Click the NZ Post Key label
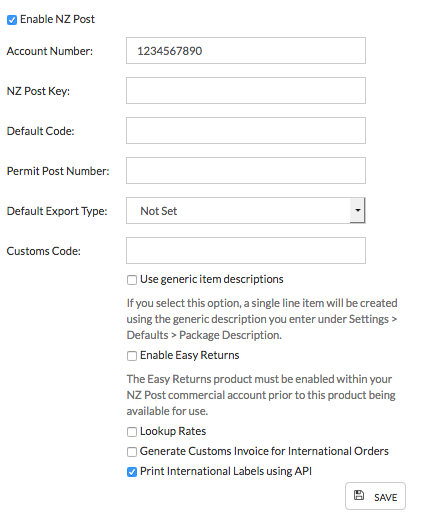 coord(38,91)
